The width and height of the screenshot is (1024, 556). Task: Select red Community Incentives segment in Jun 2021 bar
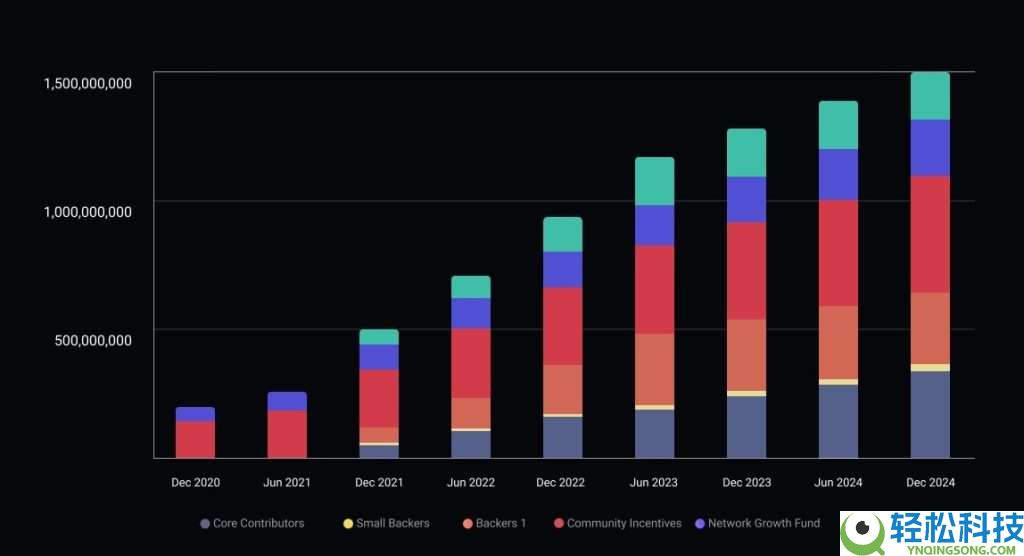coord(287,434)
